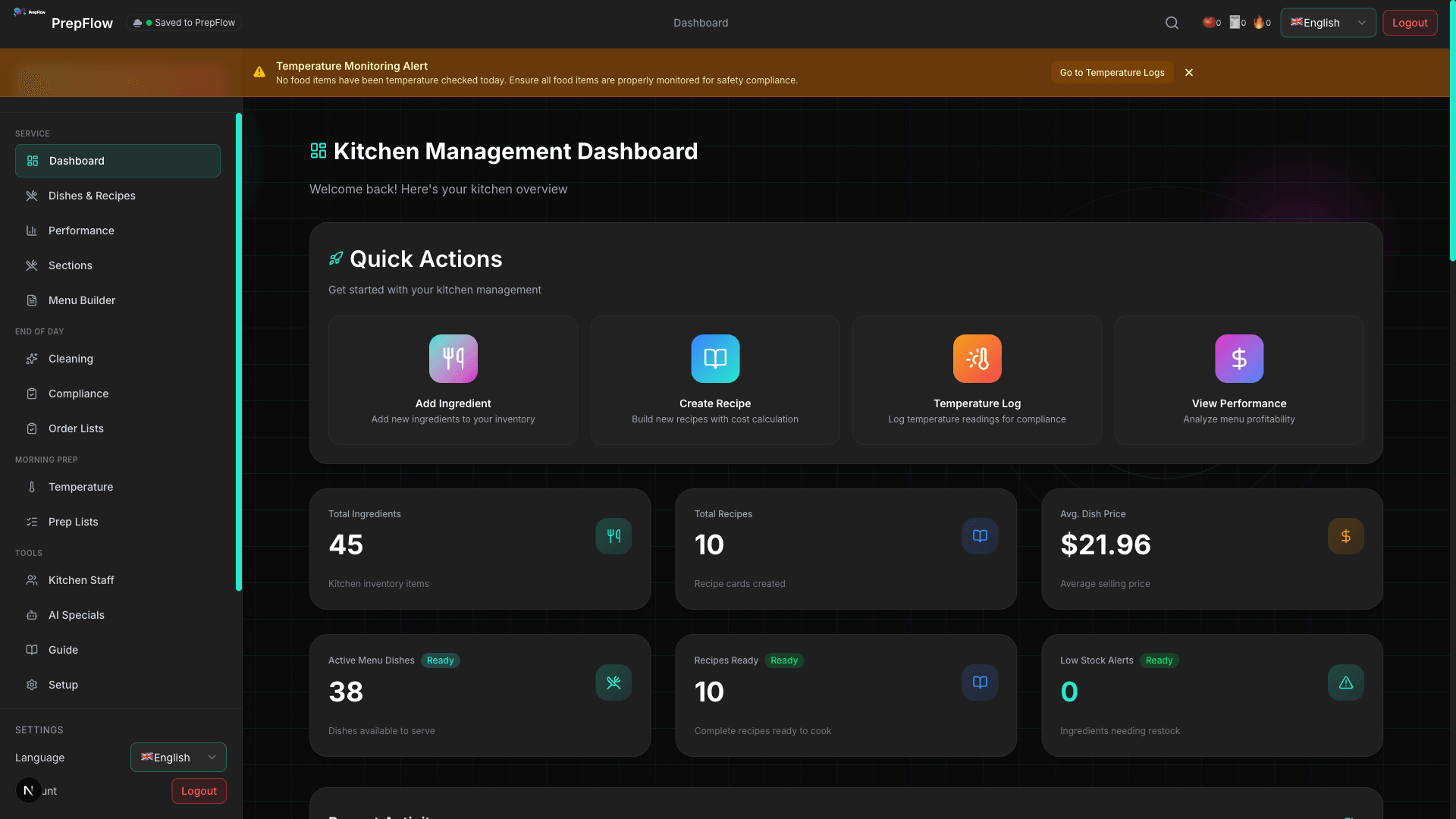Expand the Language dropdown in Settings
The height and width of the screenshot is (819, 1456).
pyautogui.click(x=178, y=757)
